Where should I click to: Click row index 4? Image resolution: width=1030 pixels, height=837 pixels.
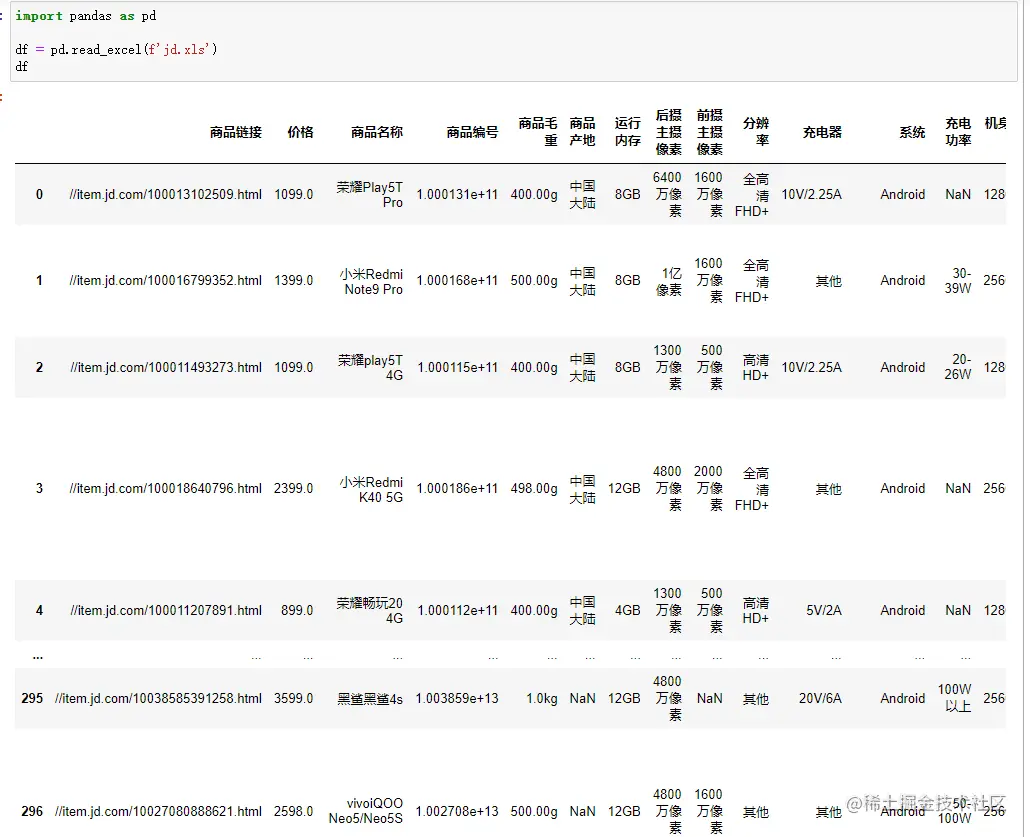(x=39, y=610)
